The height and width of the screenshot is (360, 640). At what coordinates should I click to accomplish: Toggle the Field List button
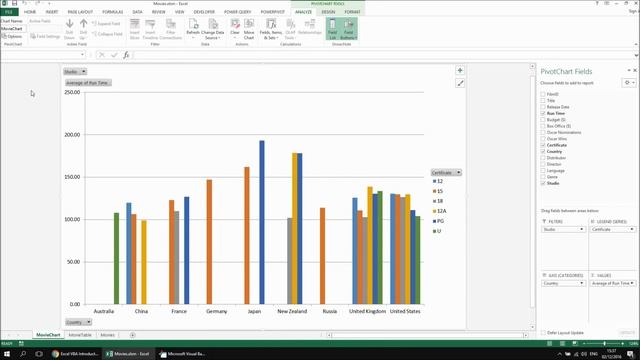(x=333, y=29)
